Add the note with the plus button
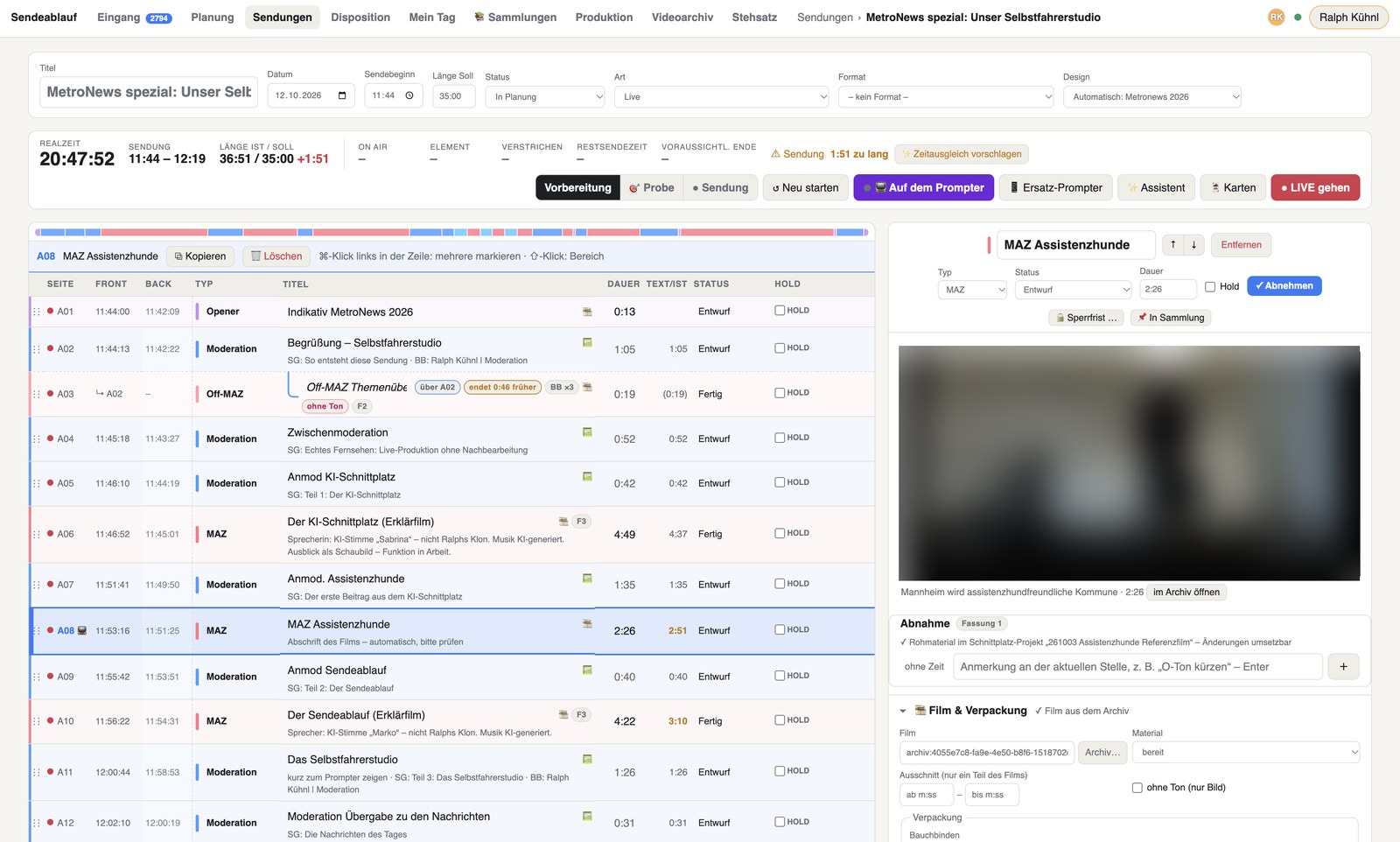 point(1343,666)
